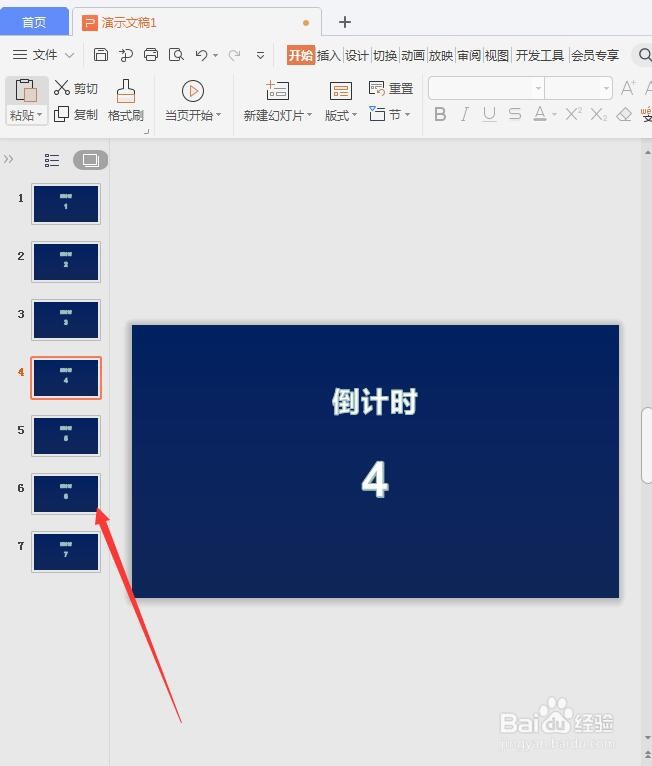Toggle Strikethrough formatting
The width and height of the screenshot is (652, 766).
tap(514, 114)
